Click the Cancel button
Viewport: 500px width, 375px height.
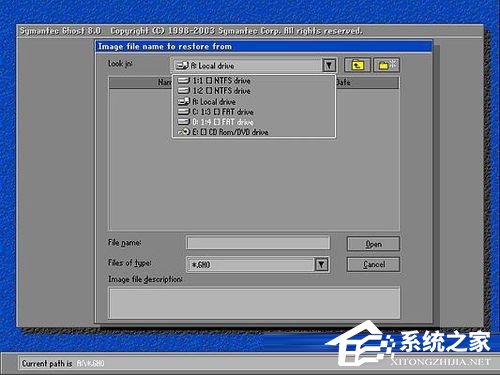click(x=373, y=265)
